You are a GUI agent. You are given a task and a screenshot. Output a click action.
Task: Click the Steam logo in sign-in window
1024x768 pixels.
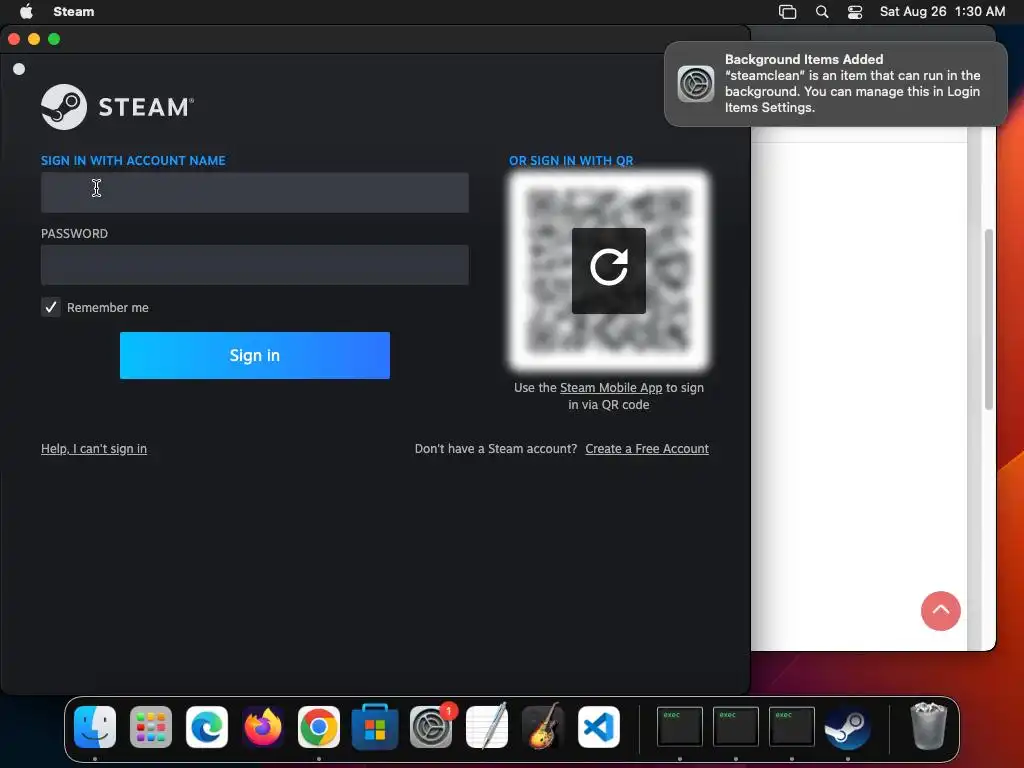(x=118, y=106)
